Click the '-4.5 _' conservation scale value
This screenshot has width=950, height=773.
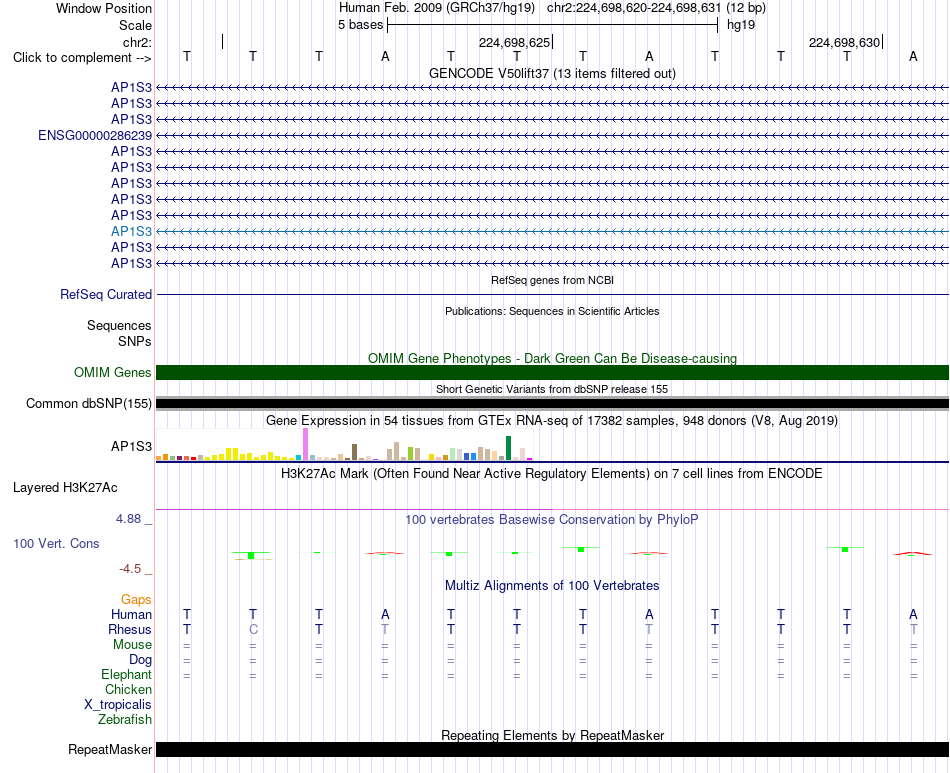pyautogui.click(x=135, y=569)
